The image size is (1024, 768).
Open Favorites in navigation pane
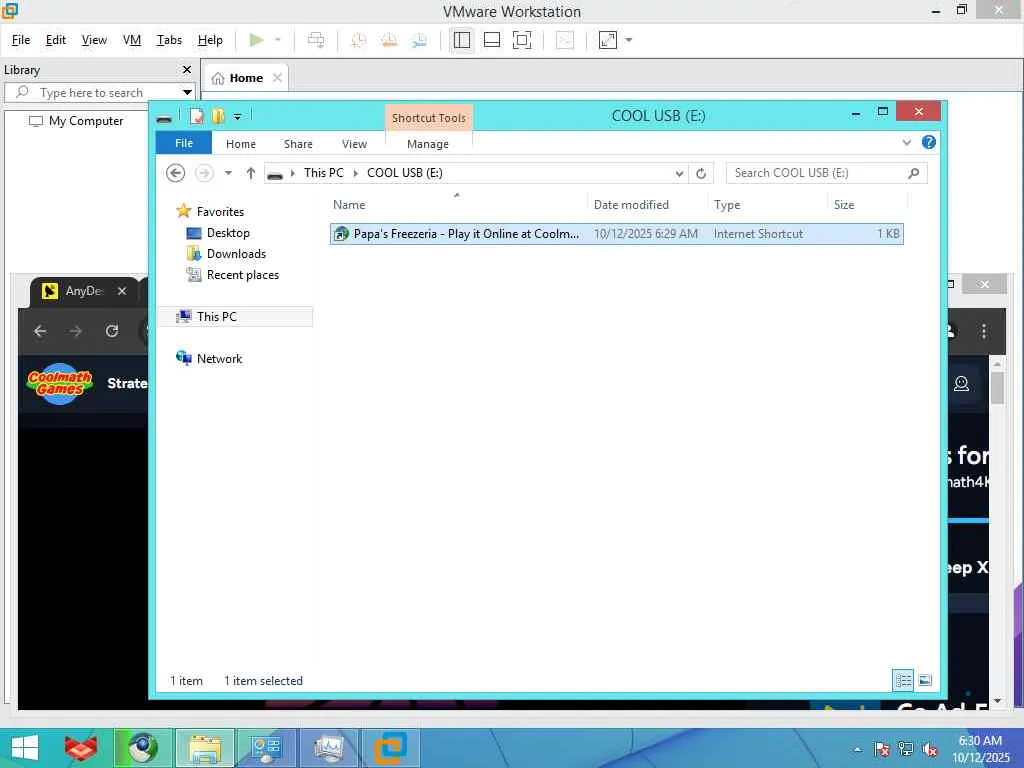220,212
